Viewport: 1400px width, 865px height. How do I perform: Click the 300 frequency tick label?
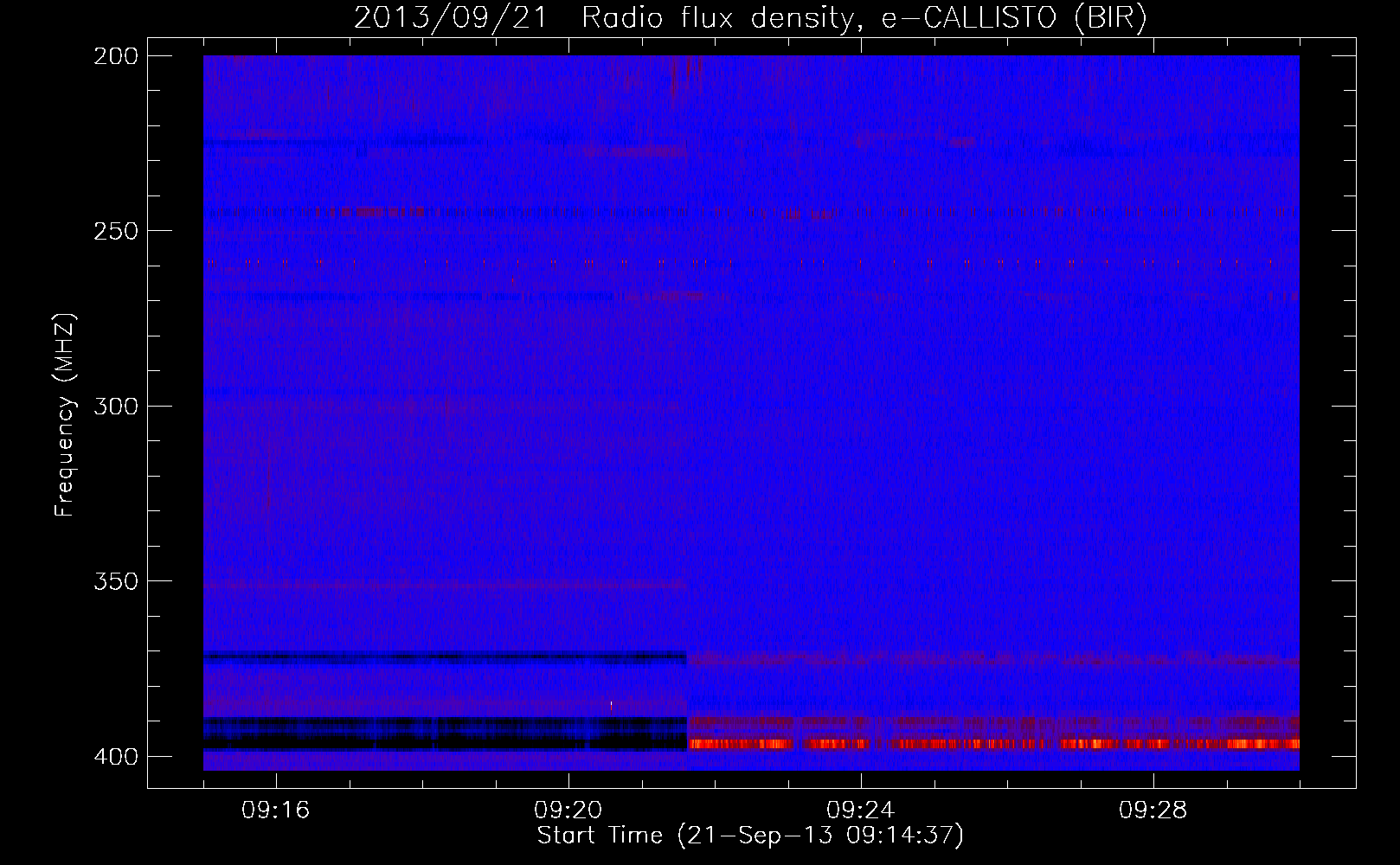(x=116, y=406)
